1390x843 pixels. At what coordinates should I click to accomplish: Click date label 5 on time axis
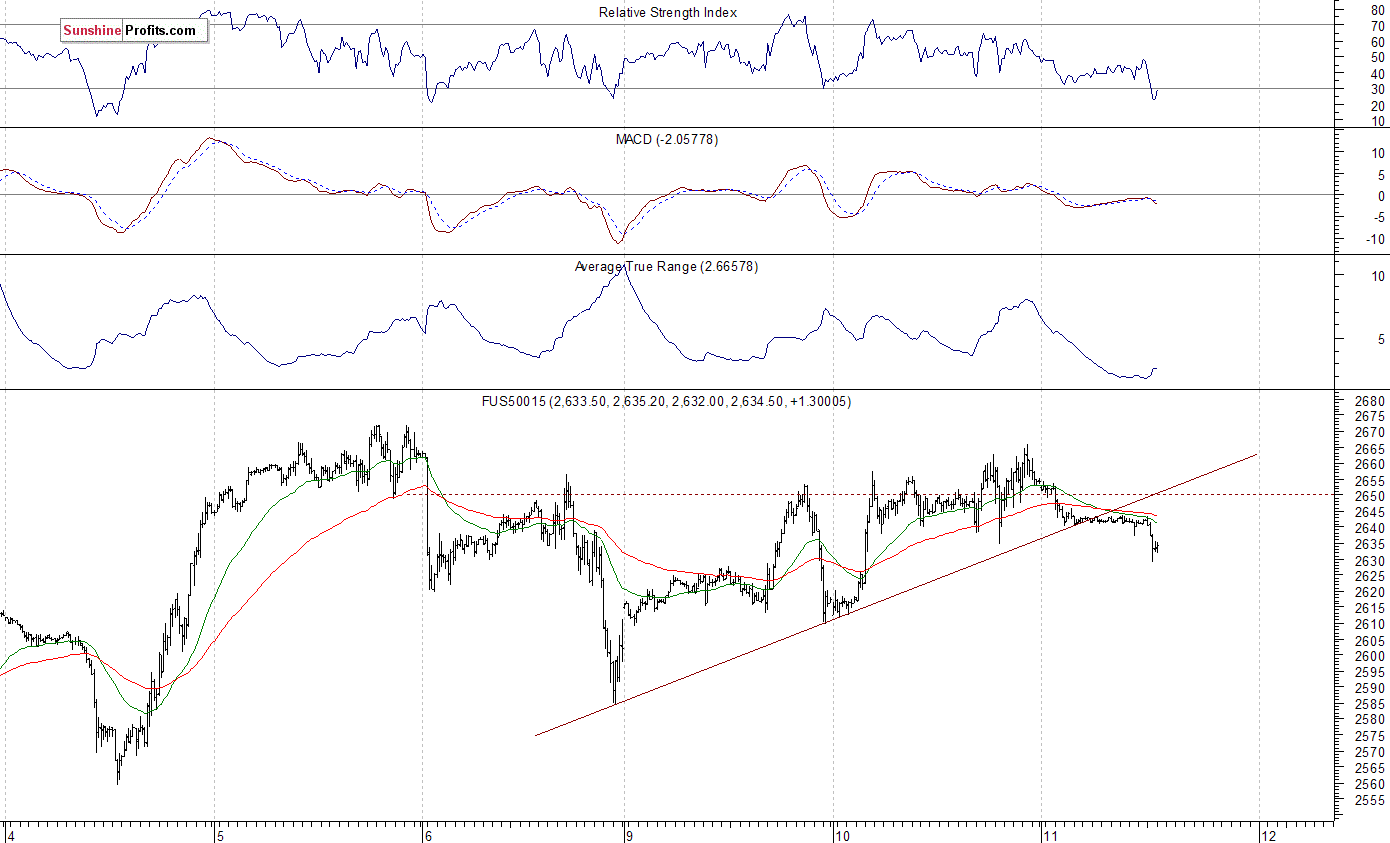tap(220, 834)
